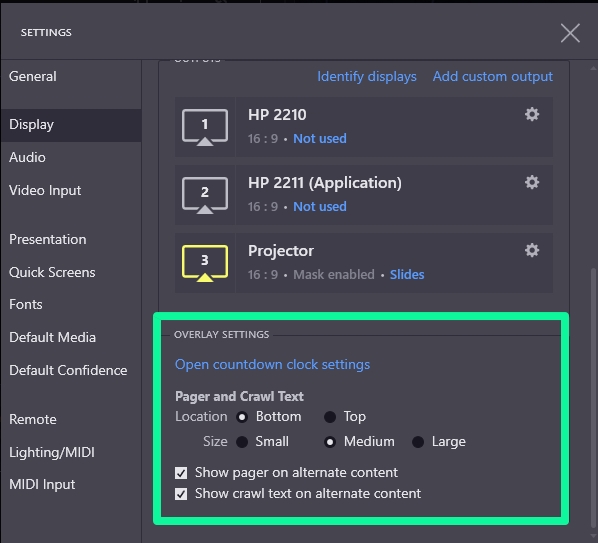
Task: Set pager size to Small
Action: click(242, 442)
